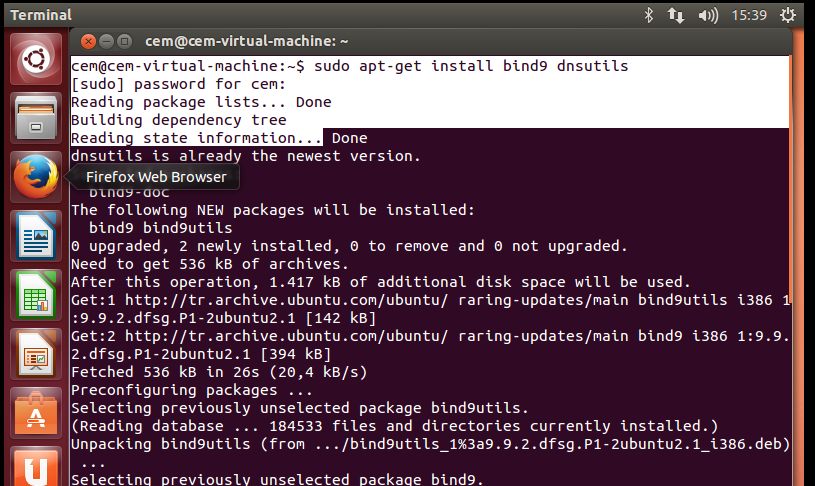Viewport: 815px width, 486px height.
Task: Launch Ubuntu Software Center shopping bag icon
Action: click(x=36, y=413)
